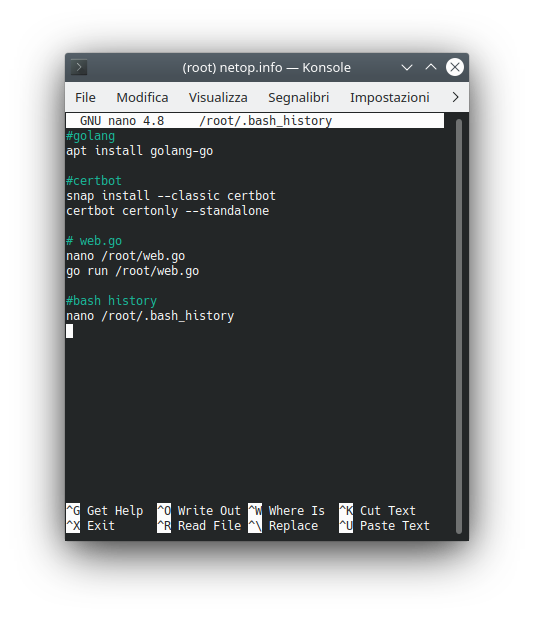Screen dimensions: 534x618
Task: Minimize window using down chevron icon
Action: 407,67
